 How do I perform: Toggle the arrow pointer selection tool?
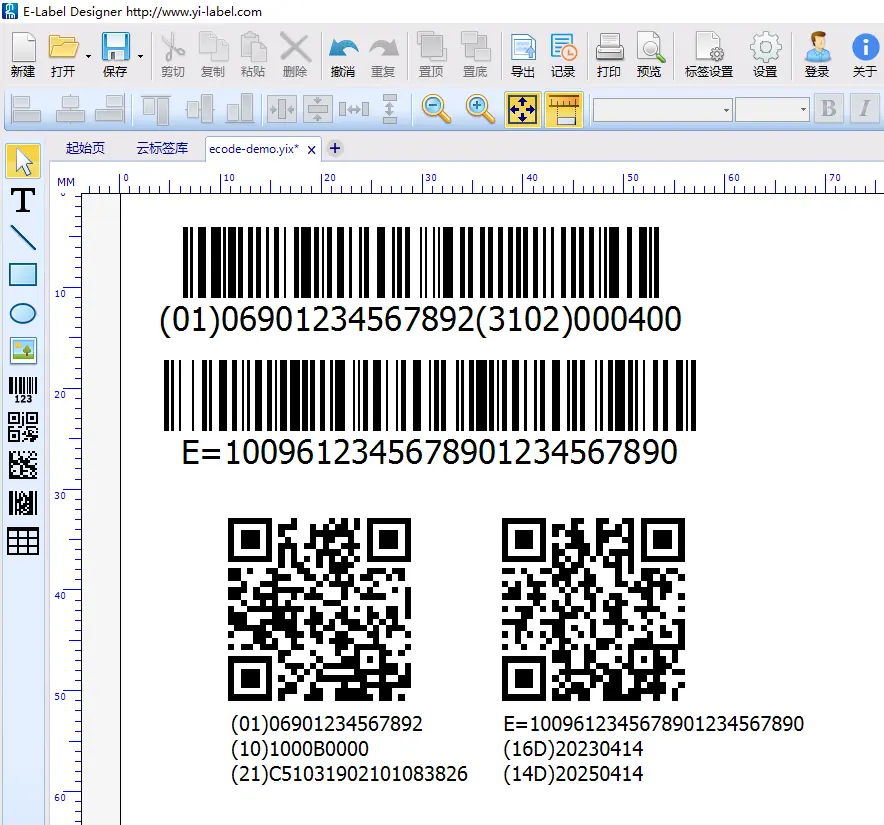pyautogui.click(x=22, y=162)
